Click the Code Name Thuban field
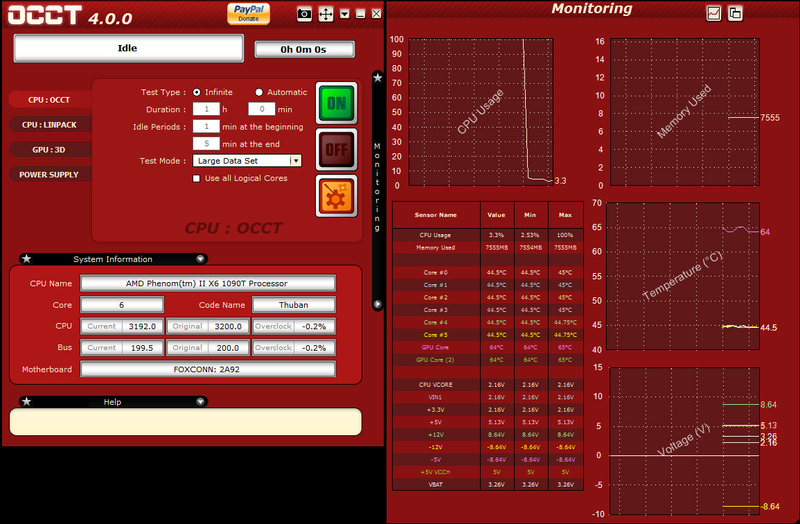This screenshot has width=800, height=524. pos(294,305)
